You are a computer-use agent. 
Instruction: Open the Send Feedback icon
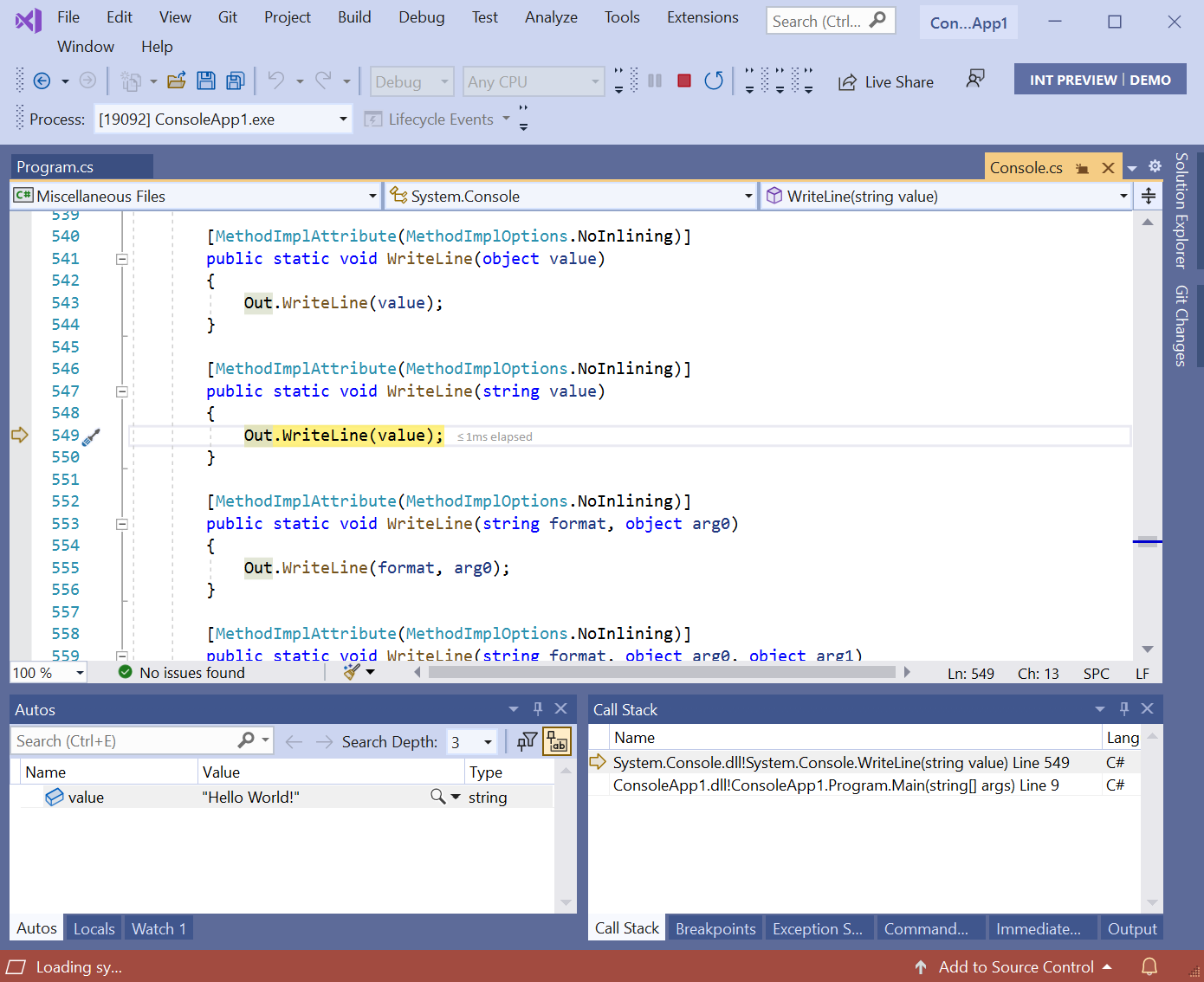(975, 80)
